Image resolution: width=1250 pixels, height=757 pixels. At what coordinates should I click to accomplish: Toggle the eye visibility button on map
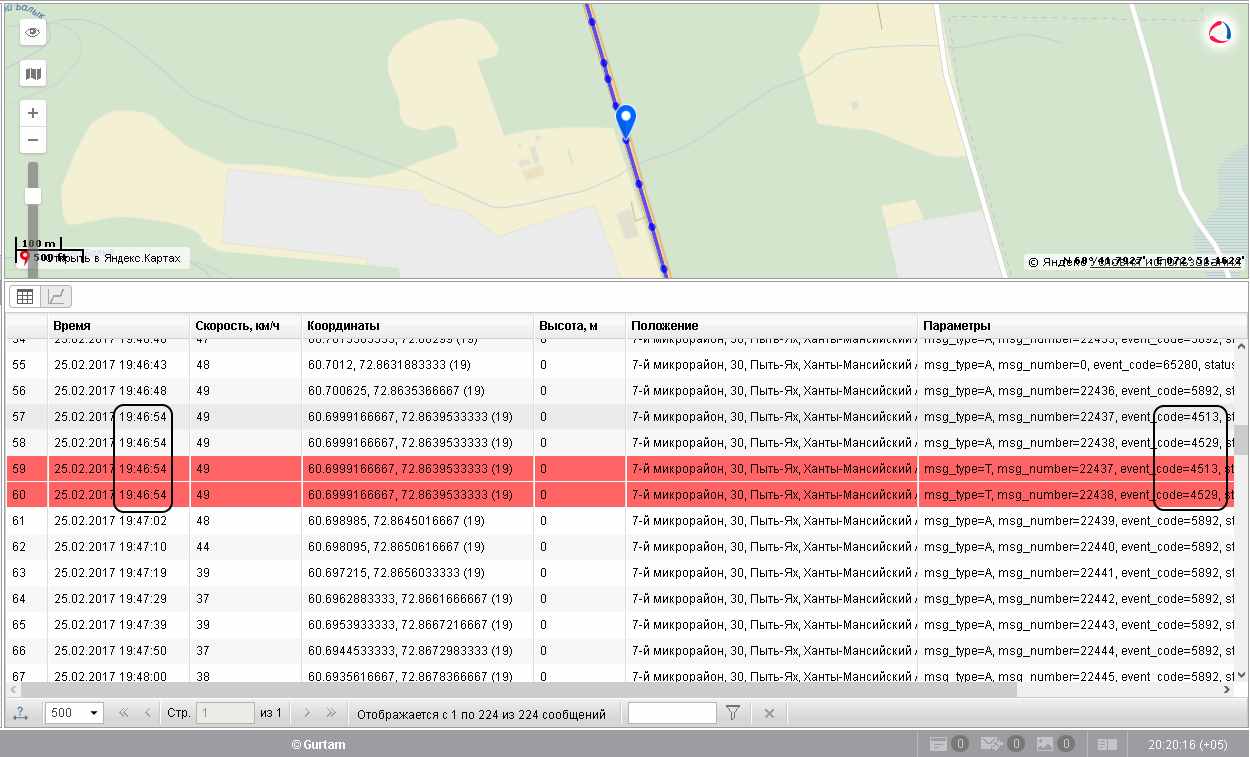(33, 32)
